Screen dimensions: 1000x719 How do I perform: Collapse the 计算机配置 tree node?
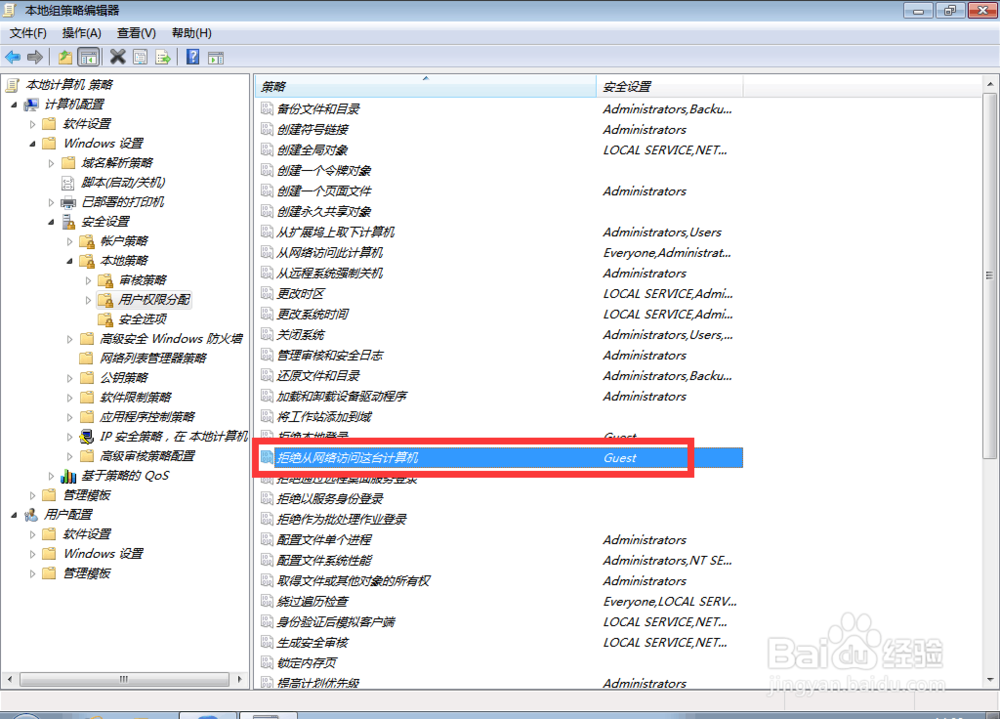point(14,104)
